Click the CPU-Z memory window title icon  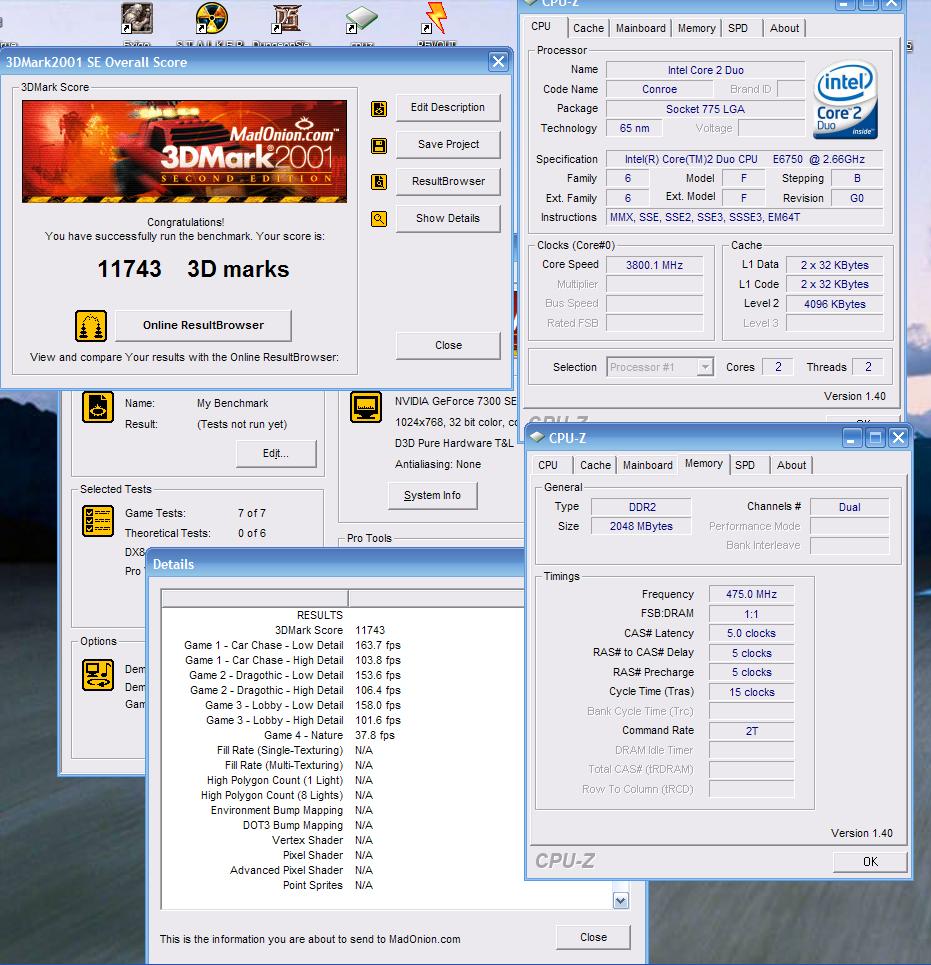pos(538,437)
